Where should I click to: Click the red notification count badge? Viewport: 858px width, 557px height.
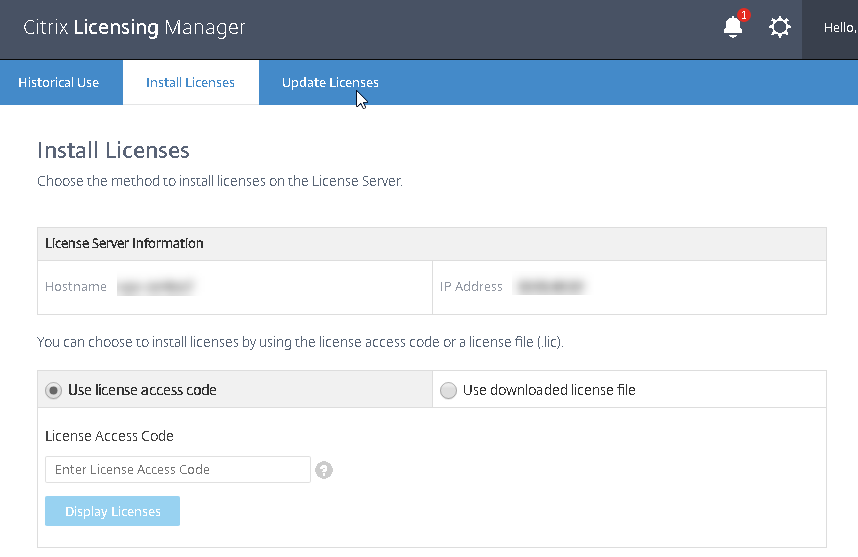(743, 16)
